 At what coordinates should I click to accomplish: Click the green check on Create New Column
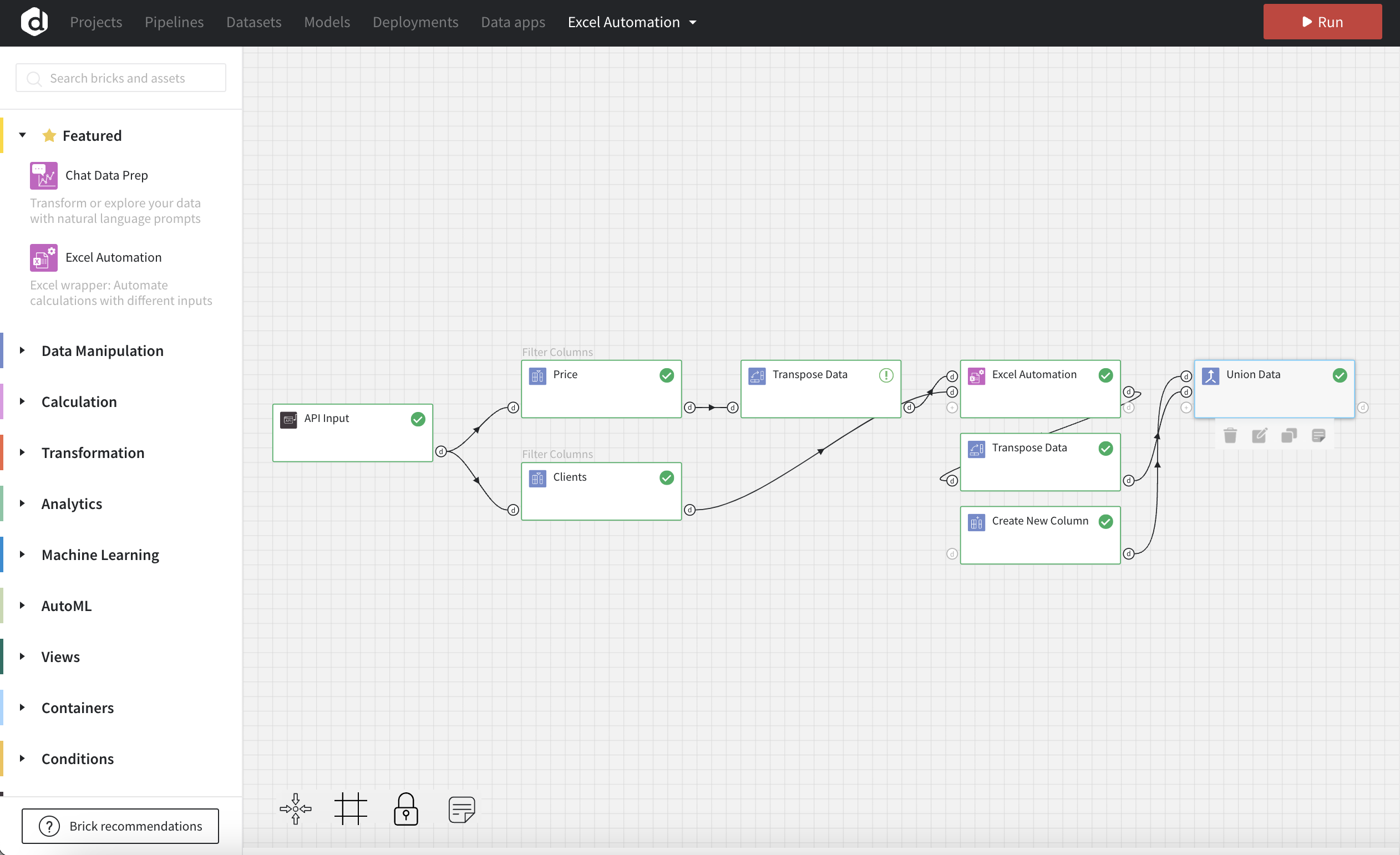coord(1105,522)
